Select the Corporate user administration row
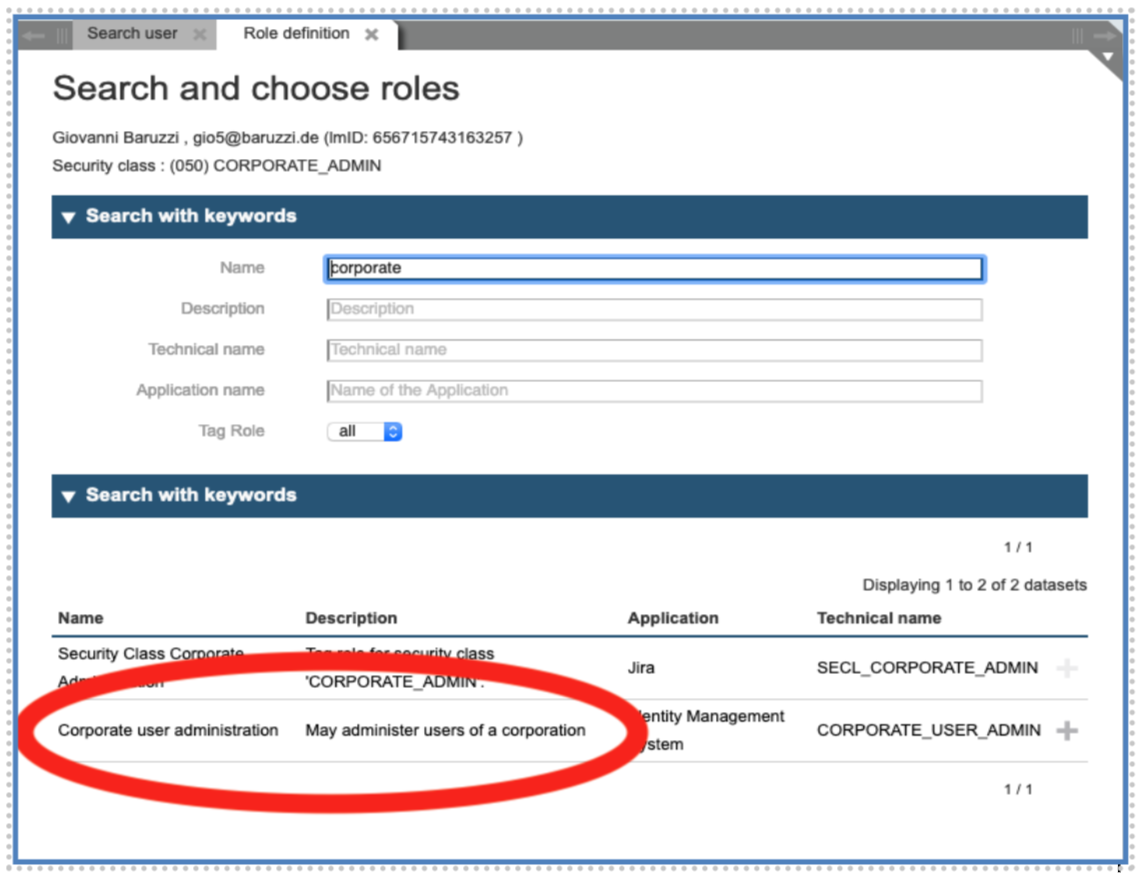Viewport: 1144px width, 873px height. [x=168, y=730]
